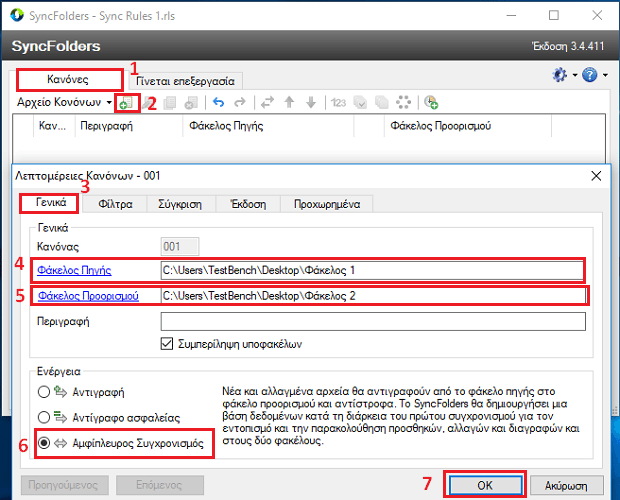Open the Σύγκριση tab
The height and width of the screenshot is (500, 620).
pos(180,204)
